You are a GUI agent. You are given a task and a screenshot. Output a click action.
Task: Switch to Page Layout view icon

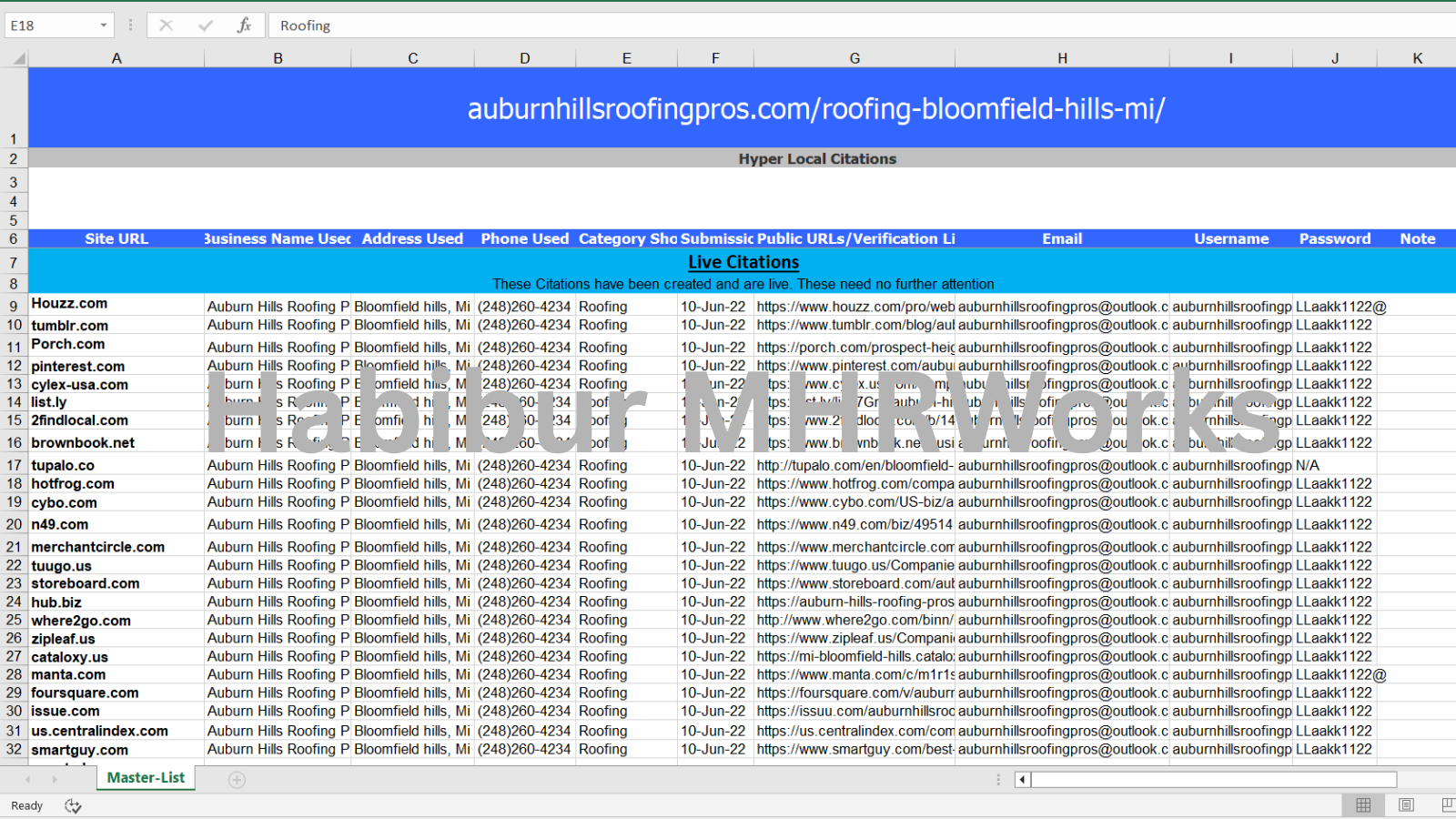pos(1406,805)
